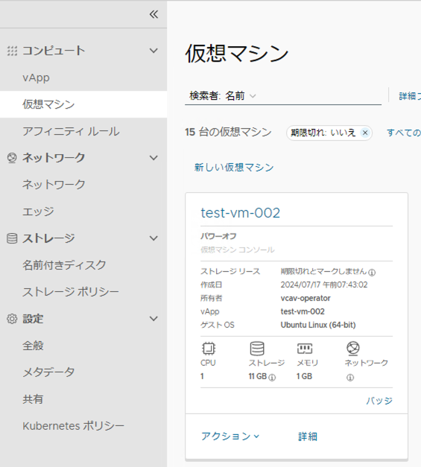Open 名前付きディスク in the sidebar
Viewport: 421px width, 467px height.
pos(64,265)
